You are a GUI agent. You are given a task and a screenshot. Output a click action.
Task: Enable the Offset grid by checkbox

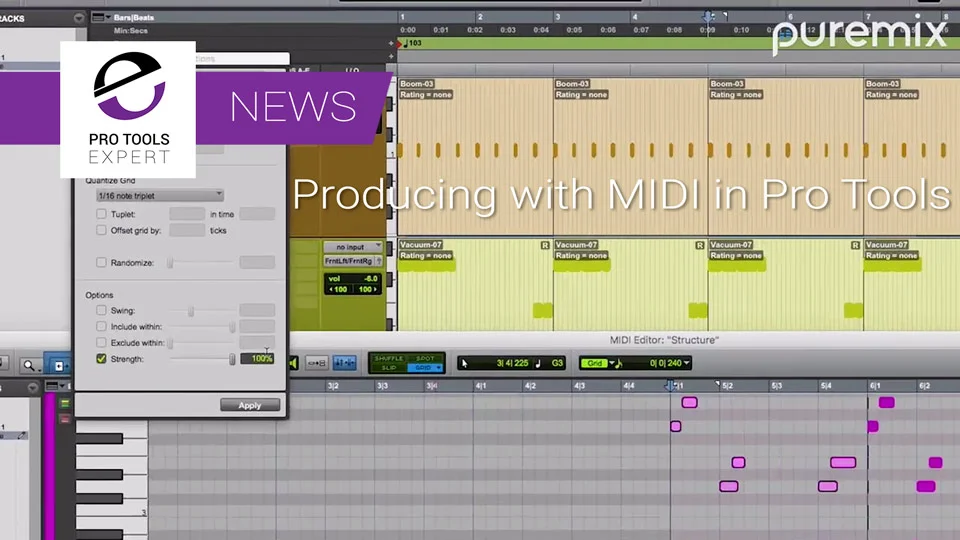pyautogui.click(x=101, y=230)
